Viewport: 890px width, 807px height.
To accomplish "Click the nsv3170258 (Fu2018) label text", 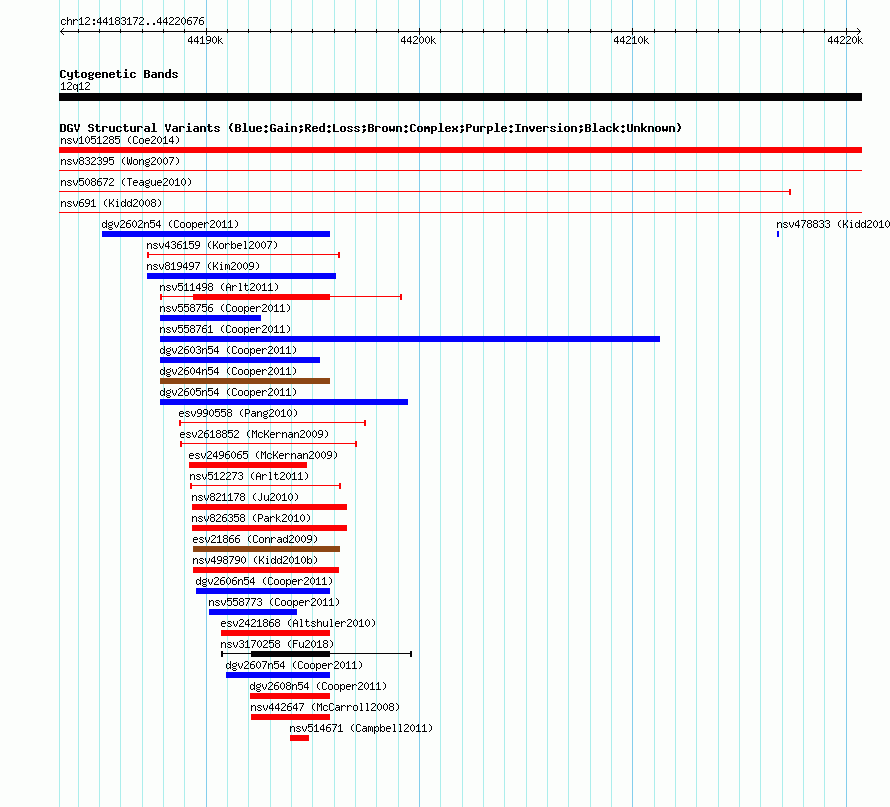I will click(x=277, y=644).
